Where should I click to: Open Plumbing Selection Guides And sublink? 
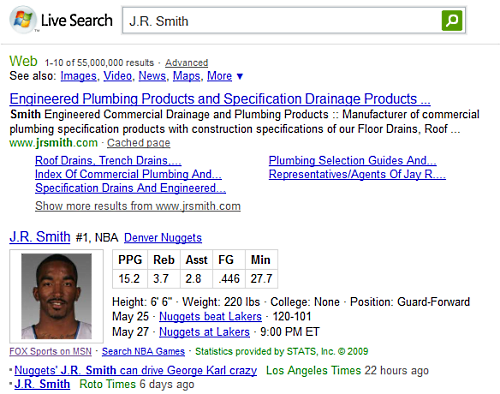pos(353,161)
